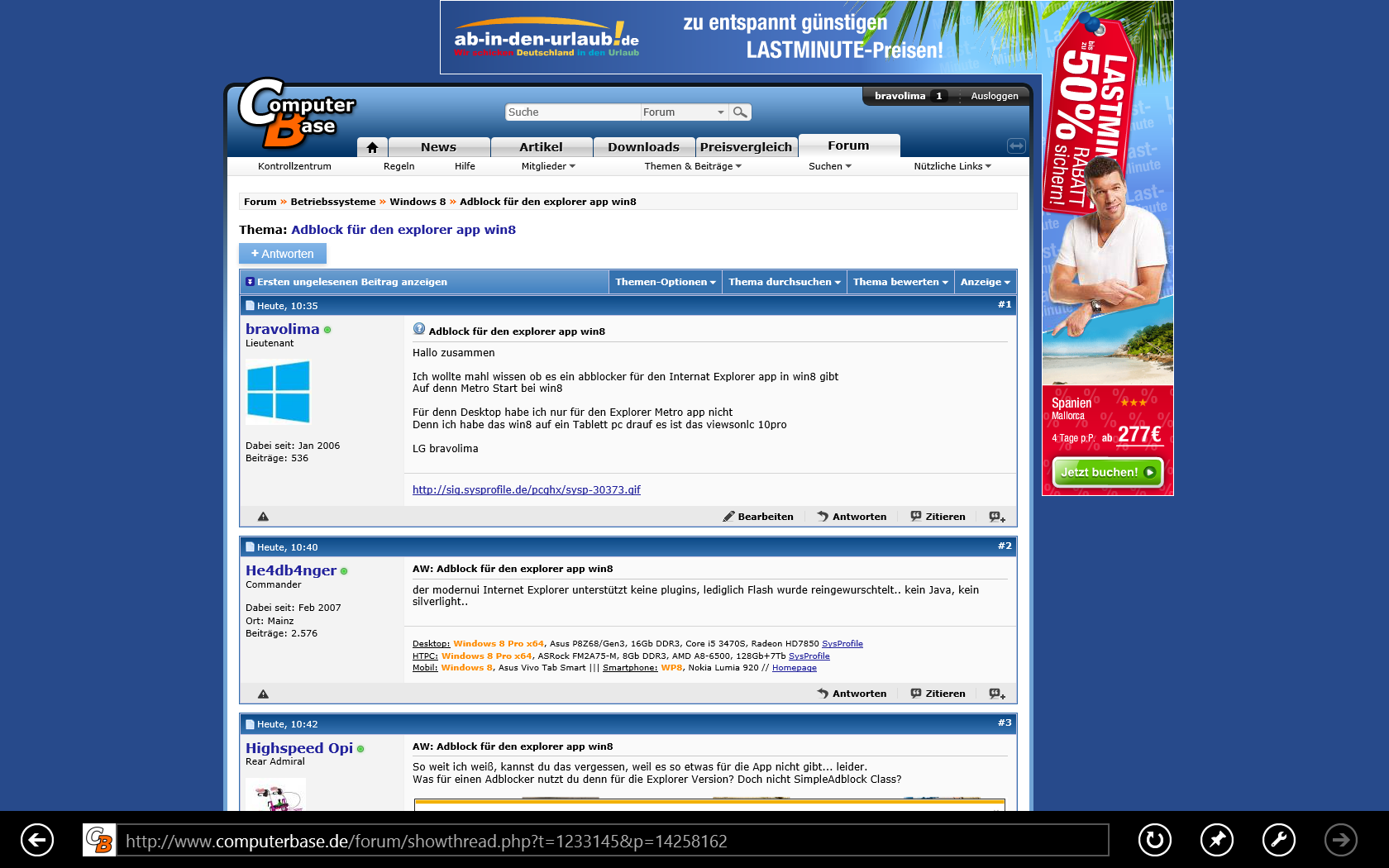Open Windows 8 breadcrumb link
This screenshot has height=868, width=1389.
tap(418, 202)
